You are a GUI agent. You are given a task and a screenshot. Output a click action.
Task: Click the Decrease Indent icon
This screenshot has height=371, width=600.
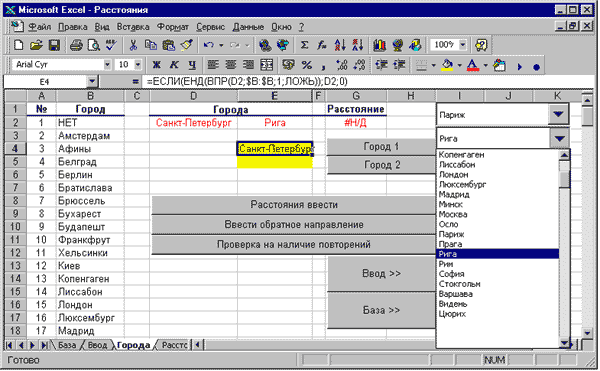point(382,65)
